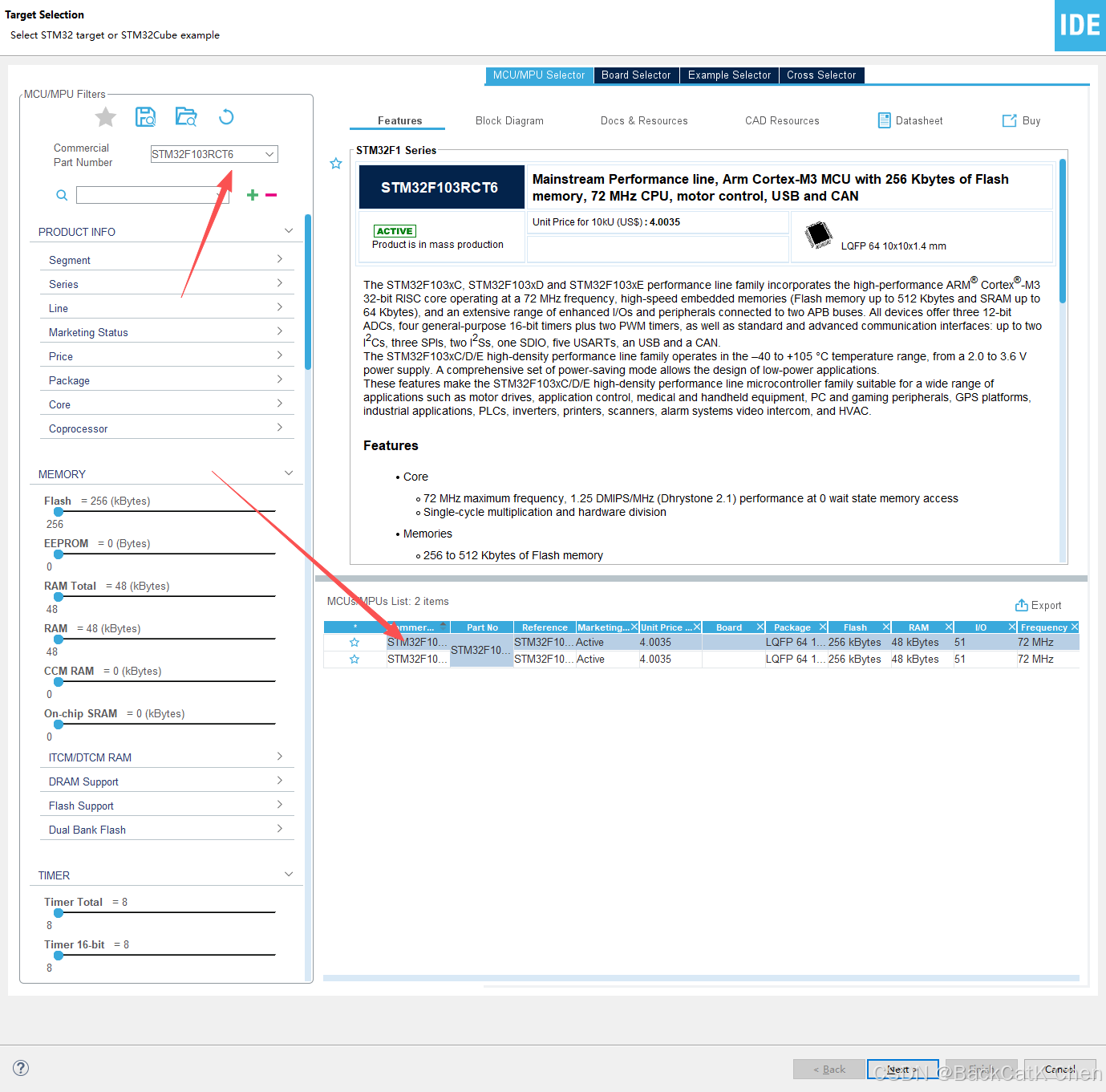Click the EEPROM slider handle

coord(59,554)
